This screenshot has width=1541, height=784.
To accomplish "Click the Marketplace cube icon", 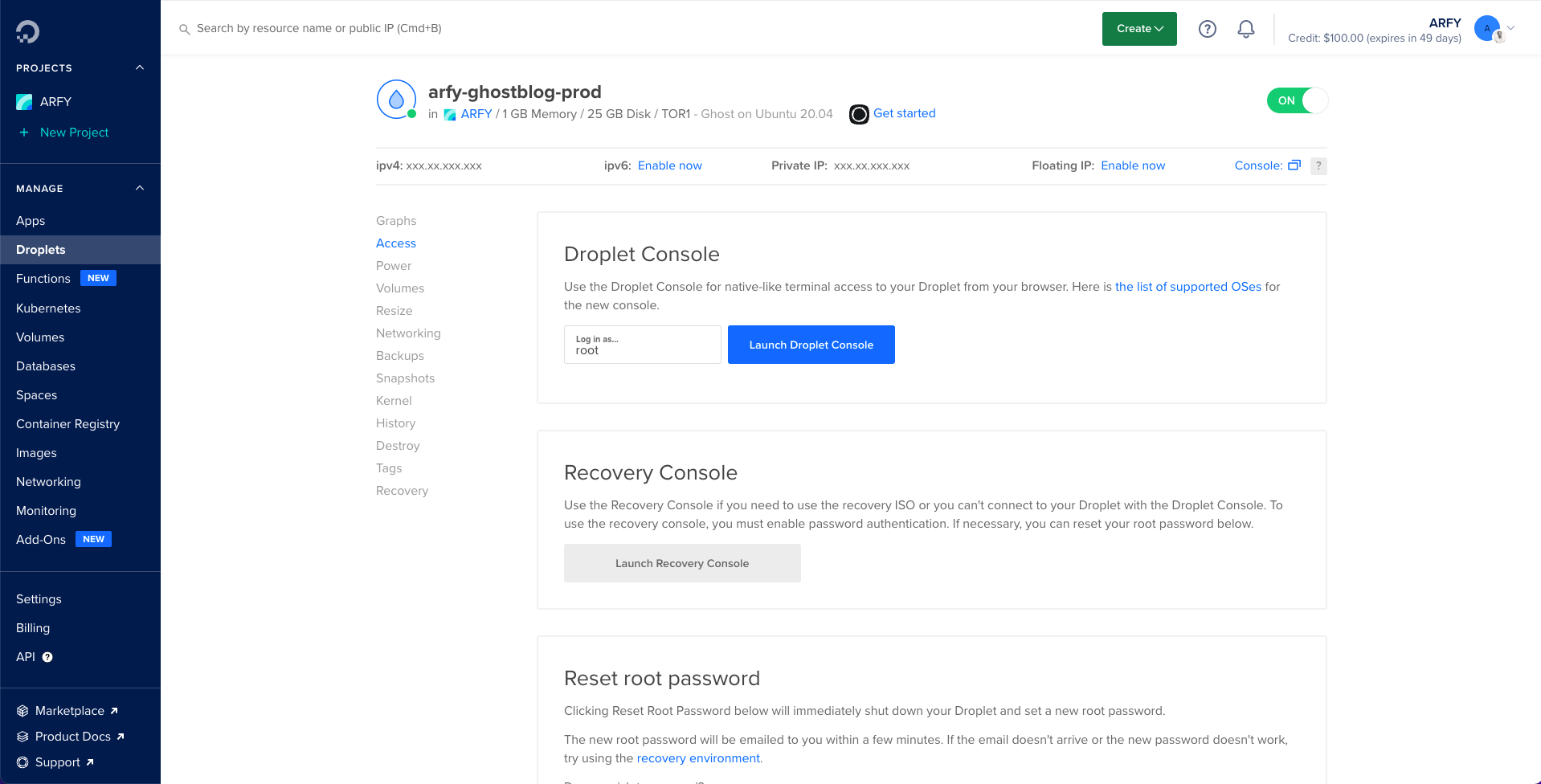I will [x=22, y=711].
